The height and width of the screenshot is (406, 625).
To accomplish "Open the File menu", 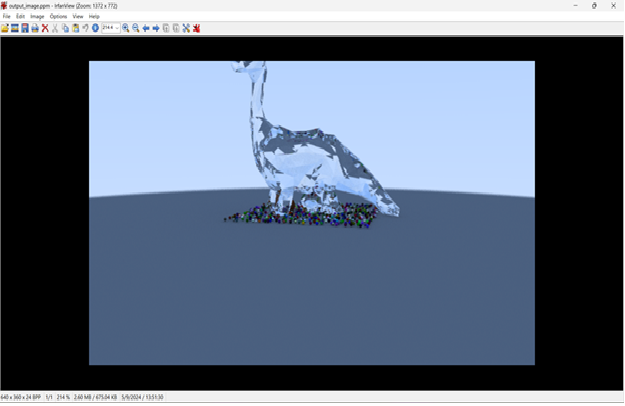I will 6,16.
